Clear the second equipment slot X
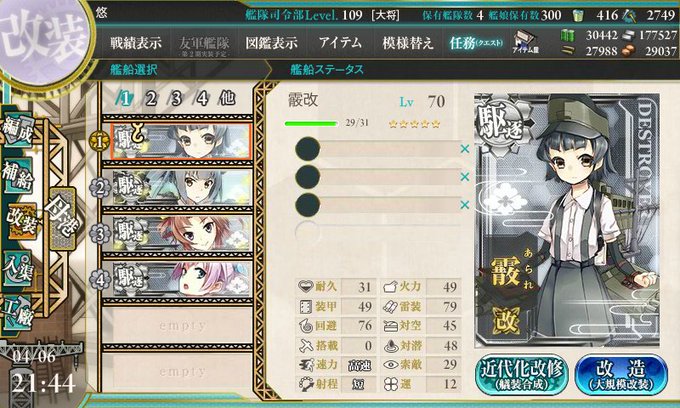 click(465, 177)
